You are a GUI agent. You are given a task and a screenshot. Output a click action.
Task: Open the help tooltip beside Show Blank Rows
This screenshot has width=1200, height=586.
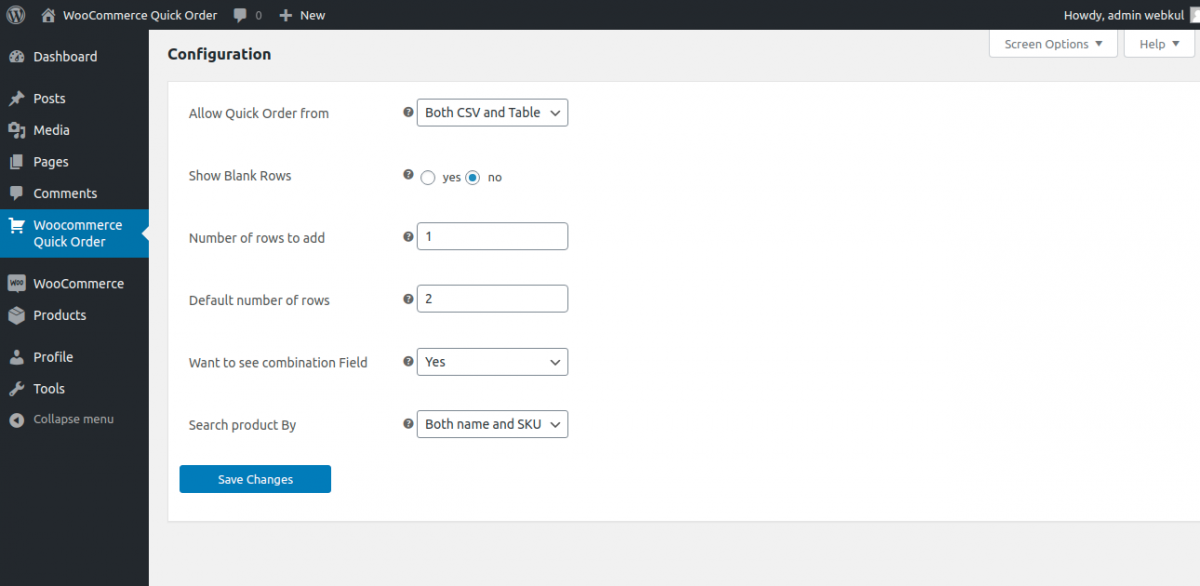(x=407, y=174)
